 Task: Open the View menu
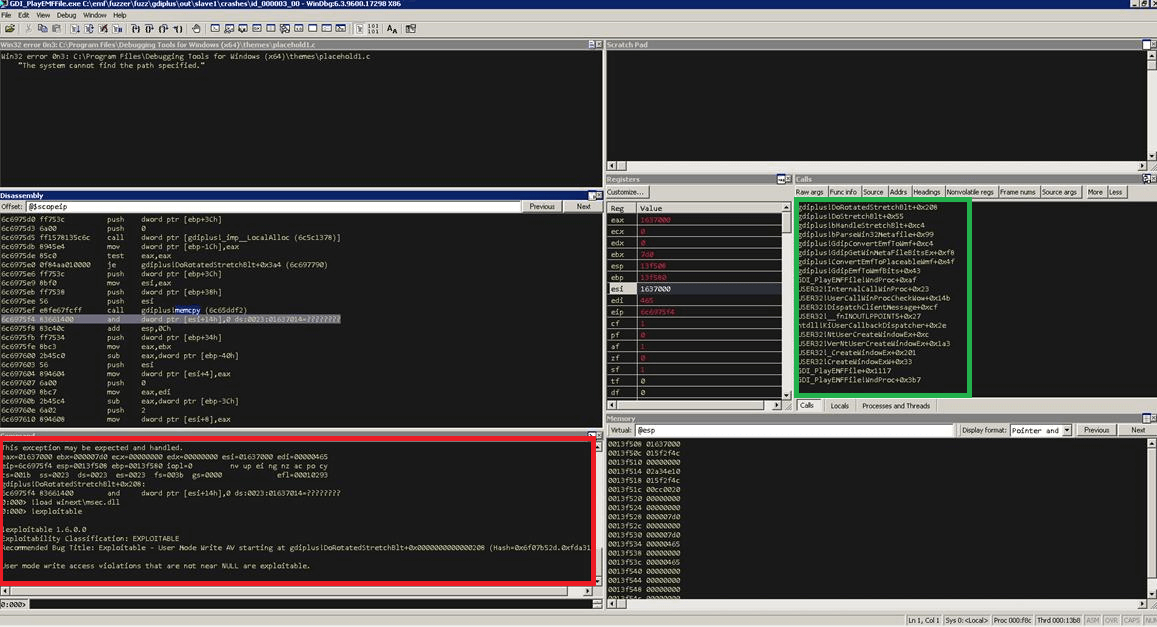point(43,15)
